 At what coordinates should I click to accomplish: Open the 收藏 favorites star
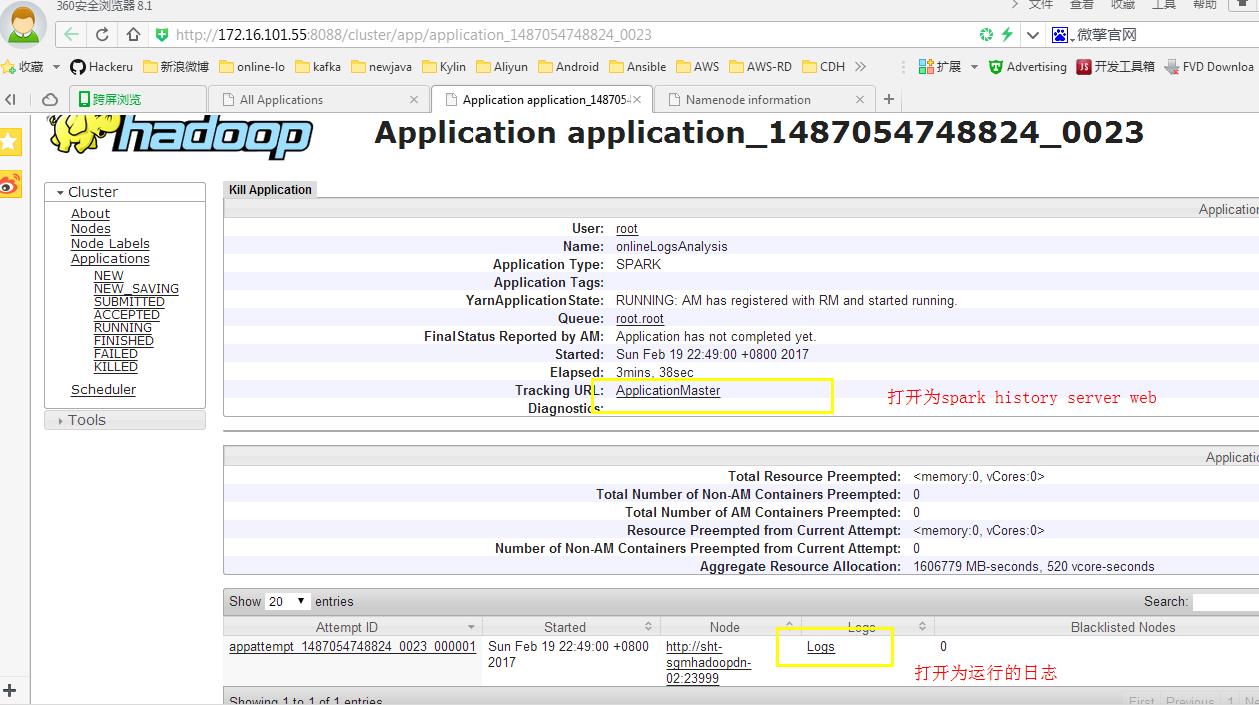24,67
